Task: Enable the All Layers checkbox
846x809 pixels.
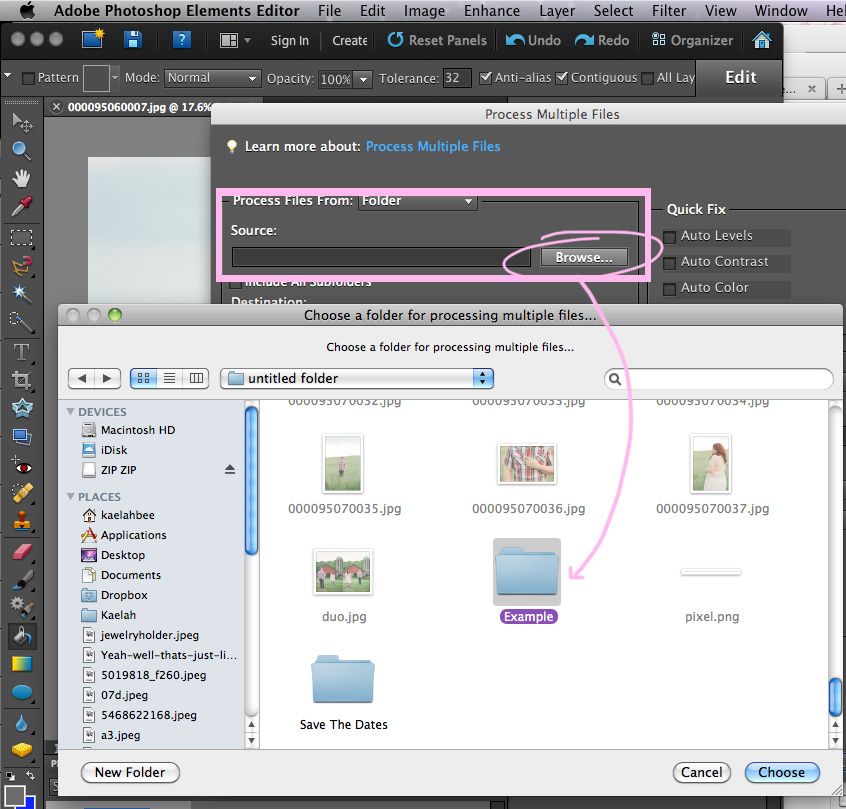Action: pyautogui.click(x=647, y=79)
